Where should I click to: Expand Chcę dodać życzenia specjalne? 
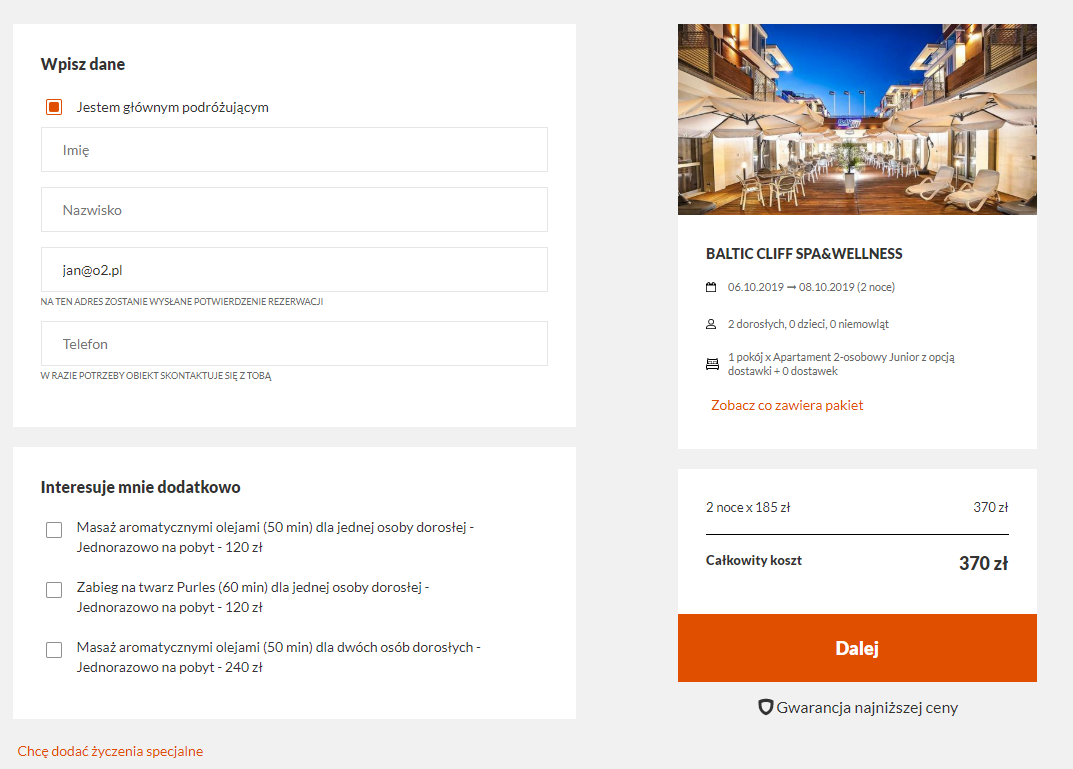110,751
